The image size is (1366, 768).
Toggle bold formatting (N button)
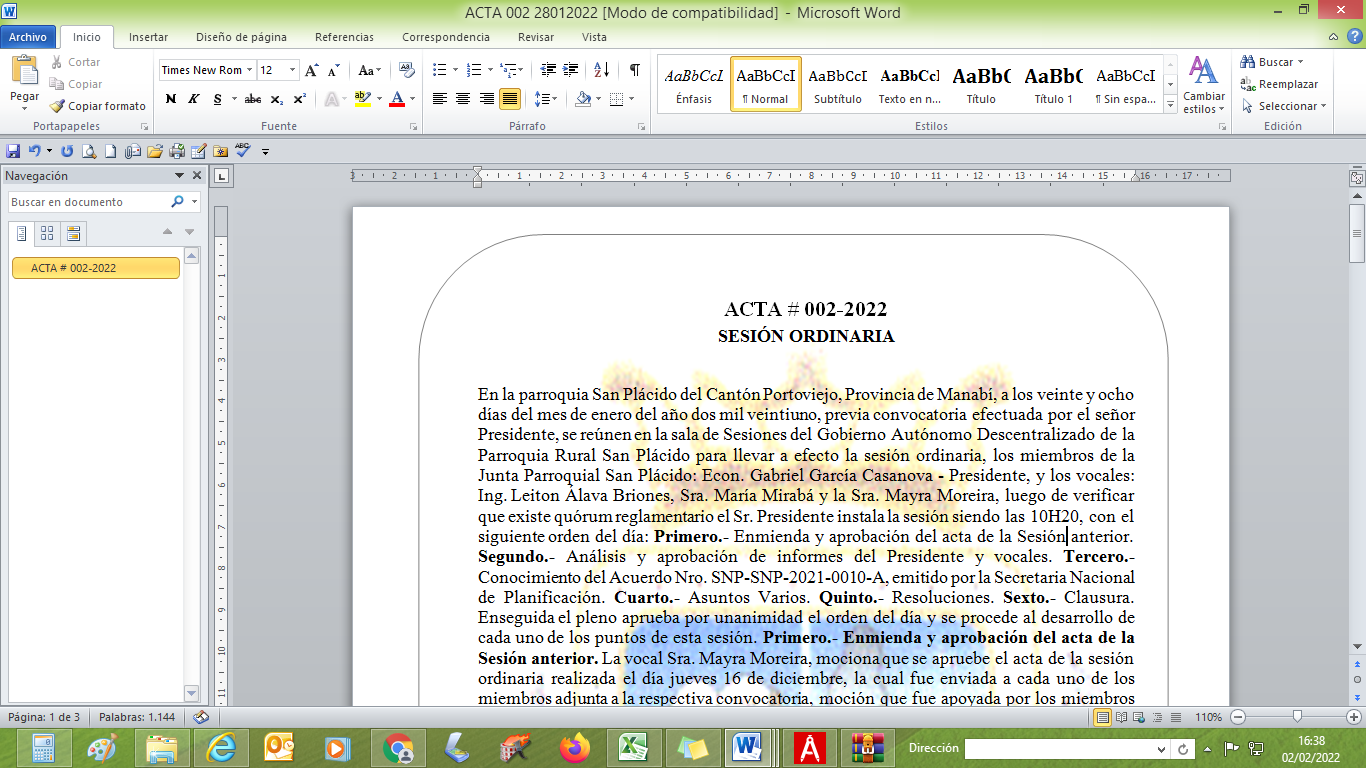pos(170,99)
